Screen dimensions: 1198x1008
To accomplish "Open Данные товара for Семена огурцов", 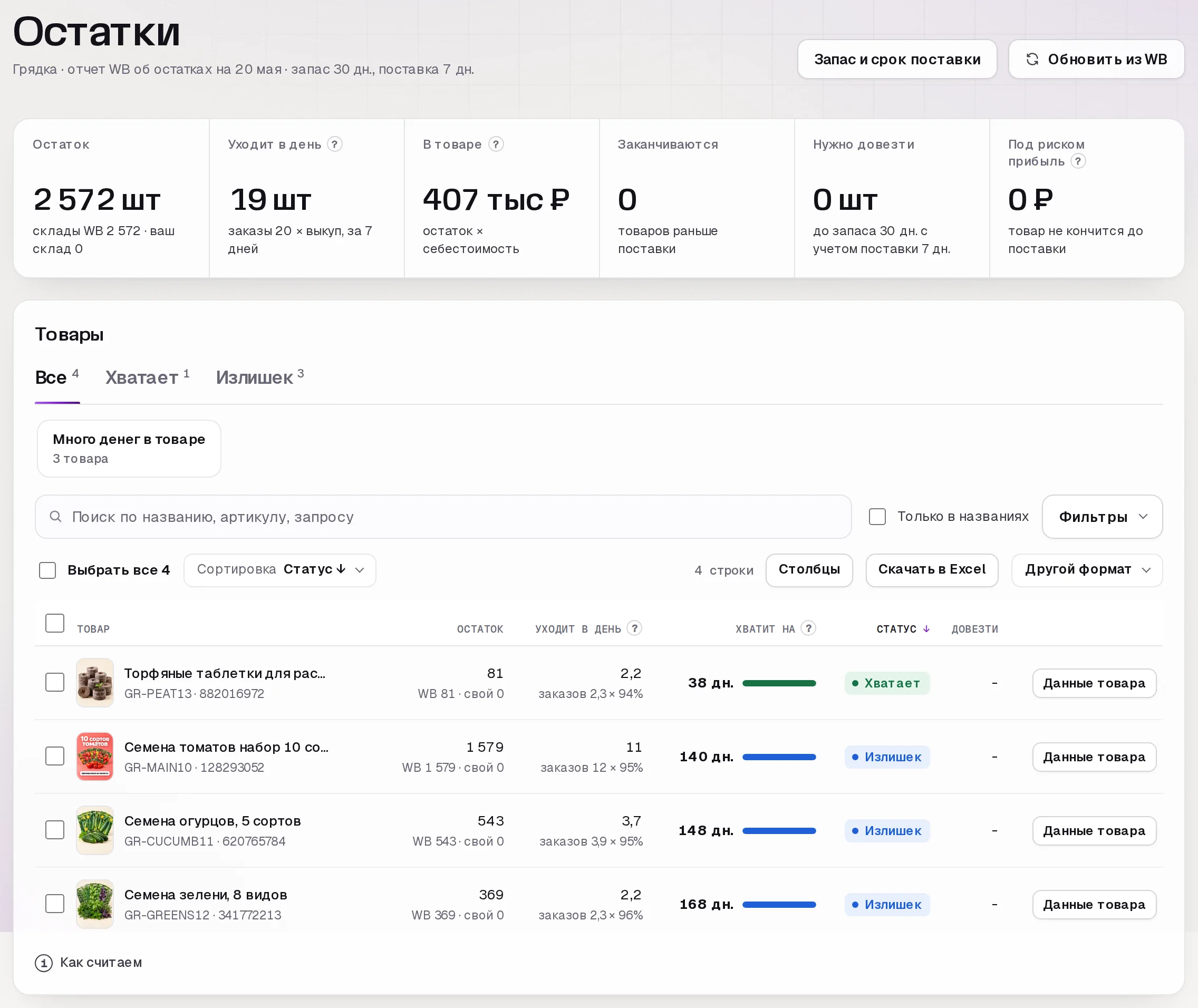I will point(1094,831).
